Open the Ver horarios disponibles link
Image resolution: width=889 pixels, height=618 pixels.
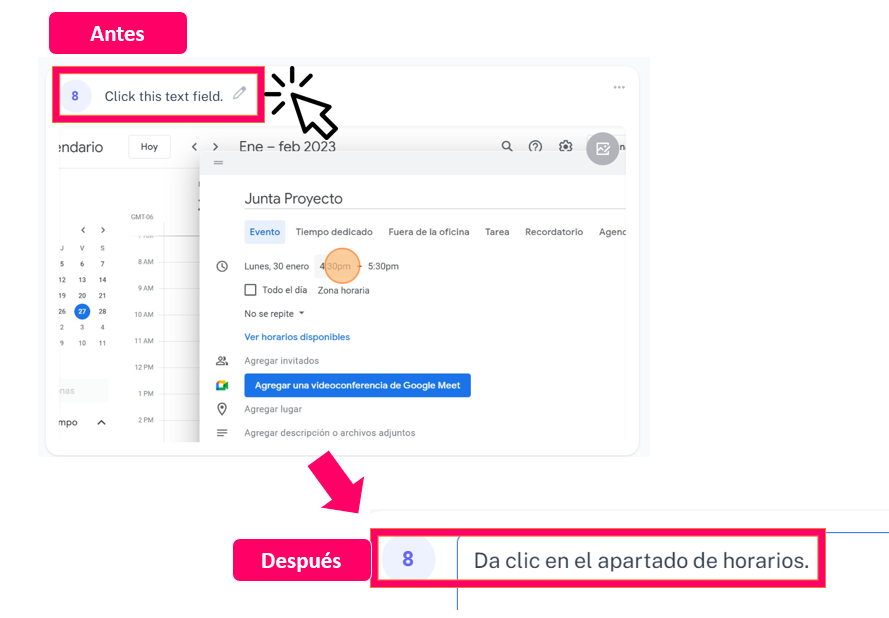click(297, 338)
